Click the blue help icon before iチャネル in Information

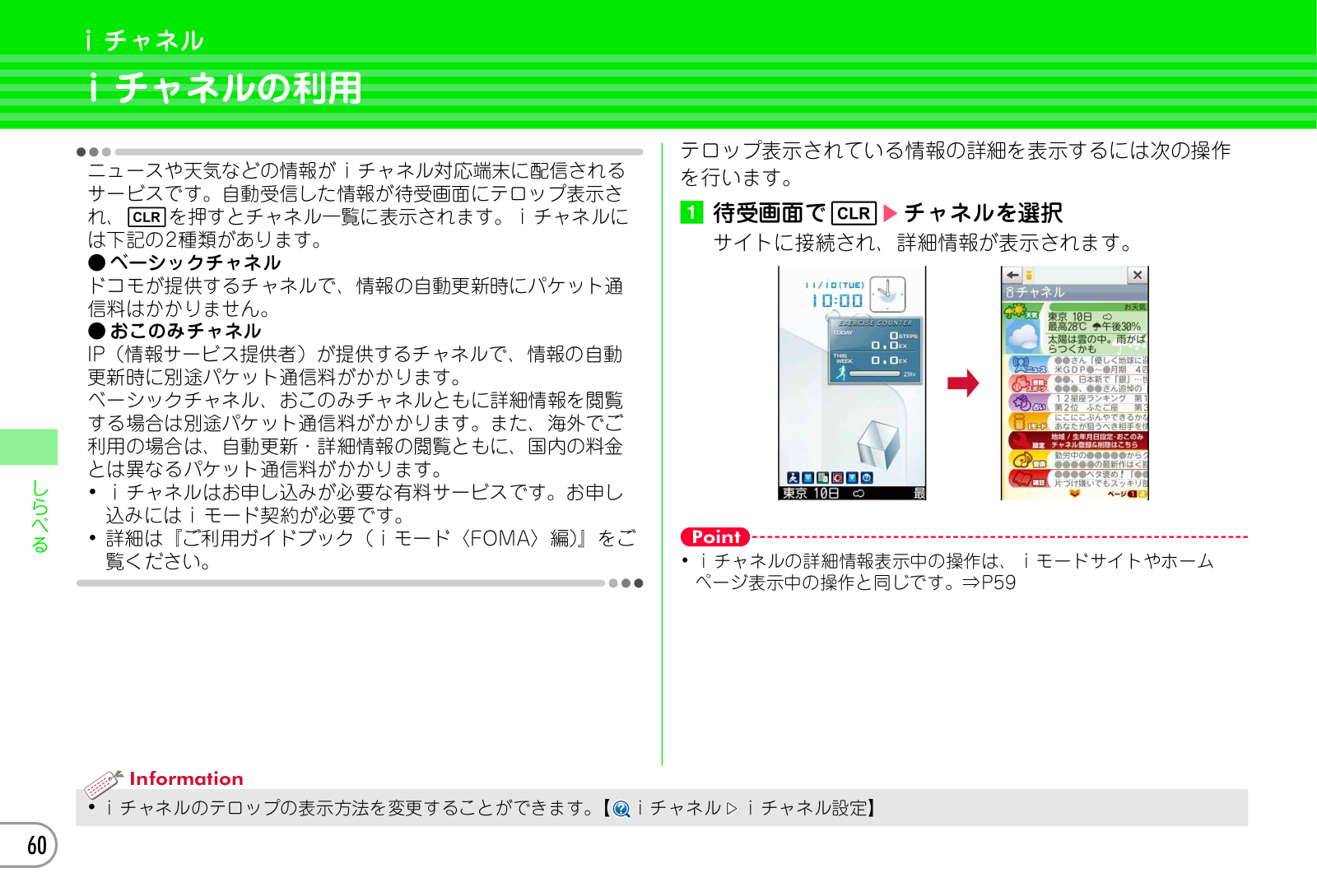point(621,809)
